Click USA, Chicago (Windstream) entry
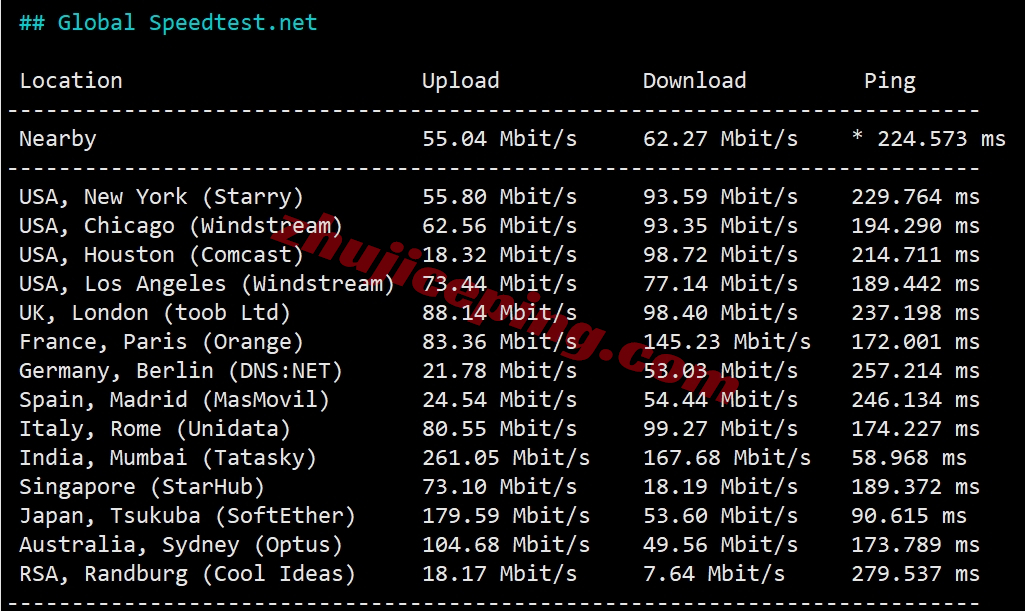This screenshot has height=611, width=1025. tap(180, 226)
